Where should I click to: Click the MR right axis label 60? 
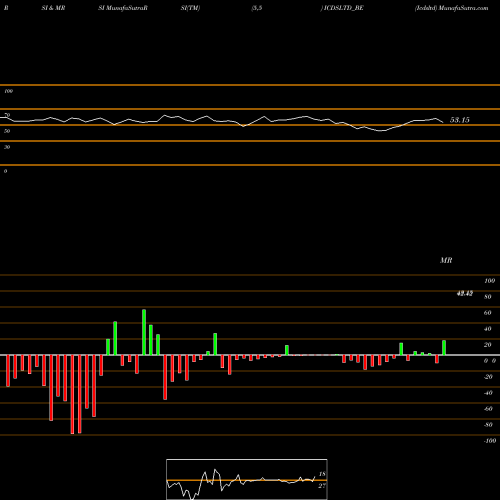tap(488, 313)
